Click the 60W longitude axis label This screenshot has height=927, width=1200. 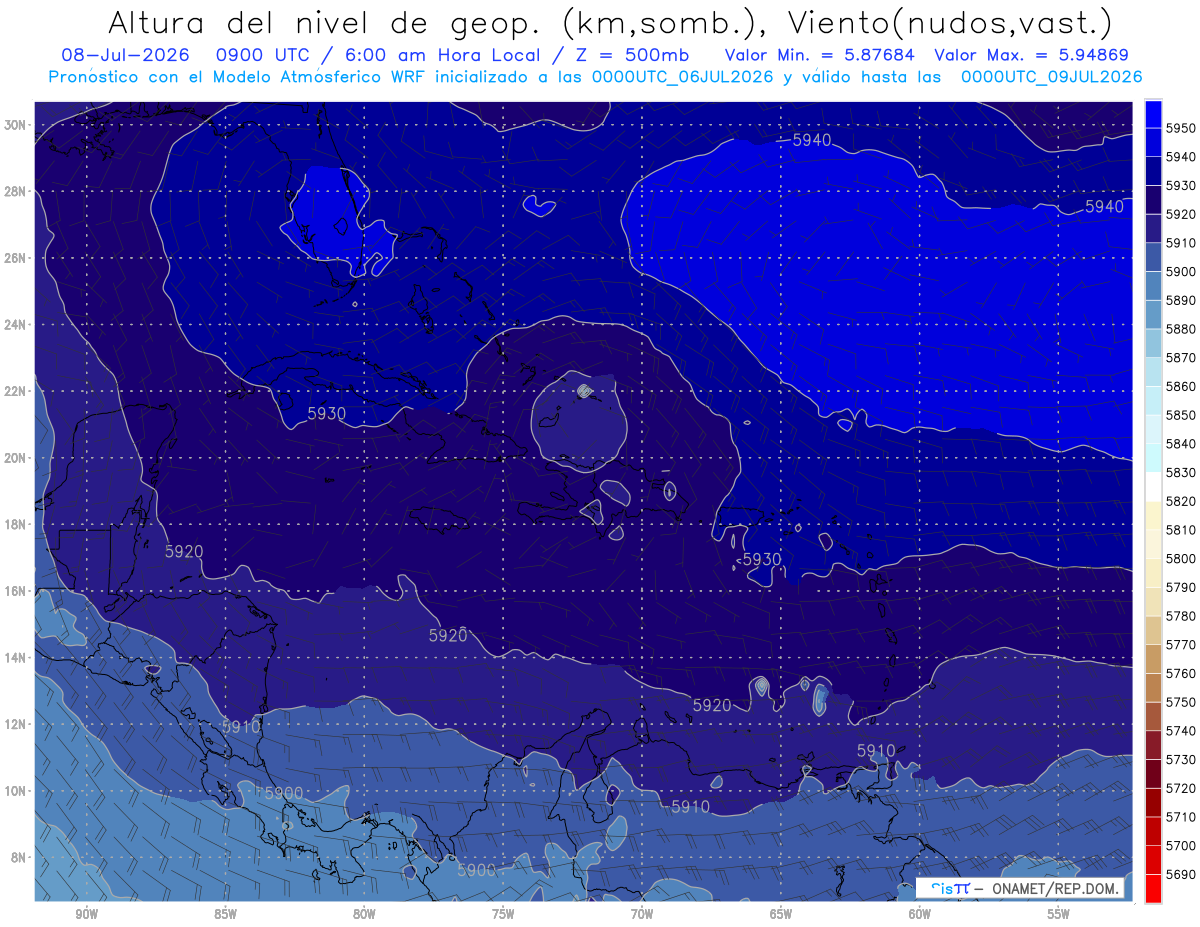point(920,914)
